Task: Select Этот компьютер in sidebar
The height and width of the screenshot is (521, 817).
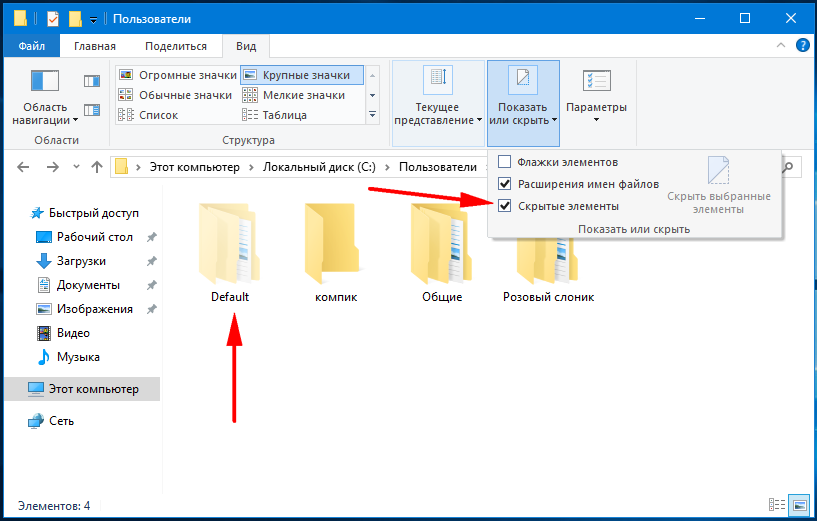Action: pos(82,389)
